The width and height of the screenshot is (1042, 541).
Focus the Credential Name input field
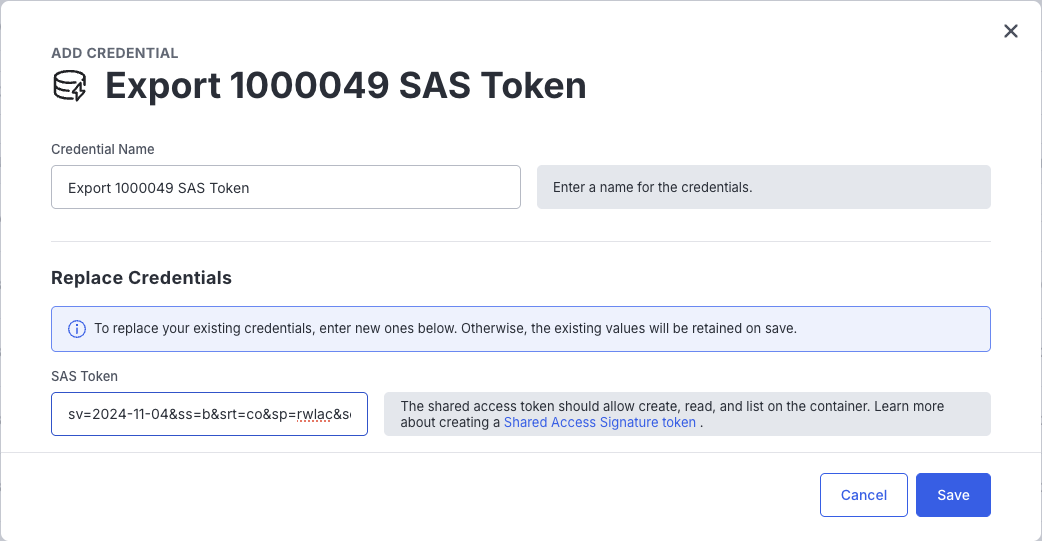285,187
